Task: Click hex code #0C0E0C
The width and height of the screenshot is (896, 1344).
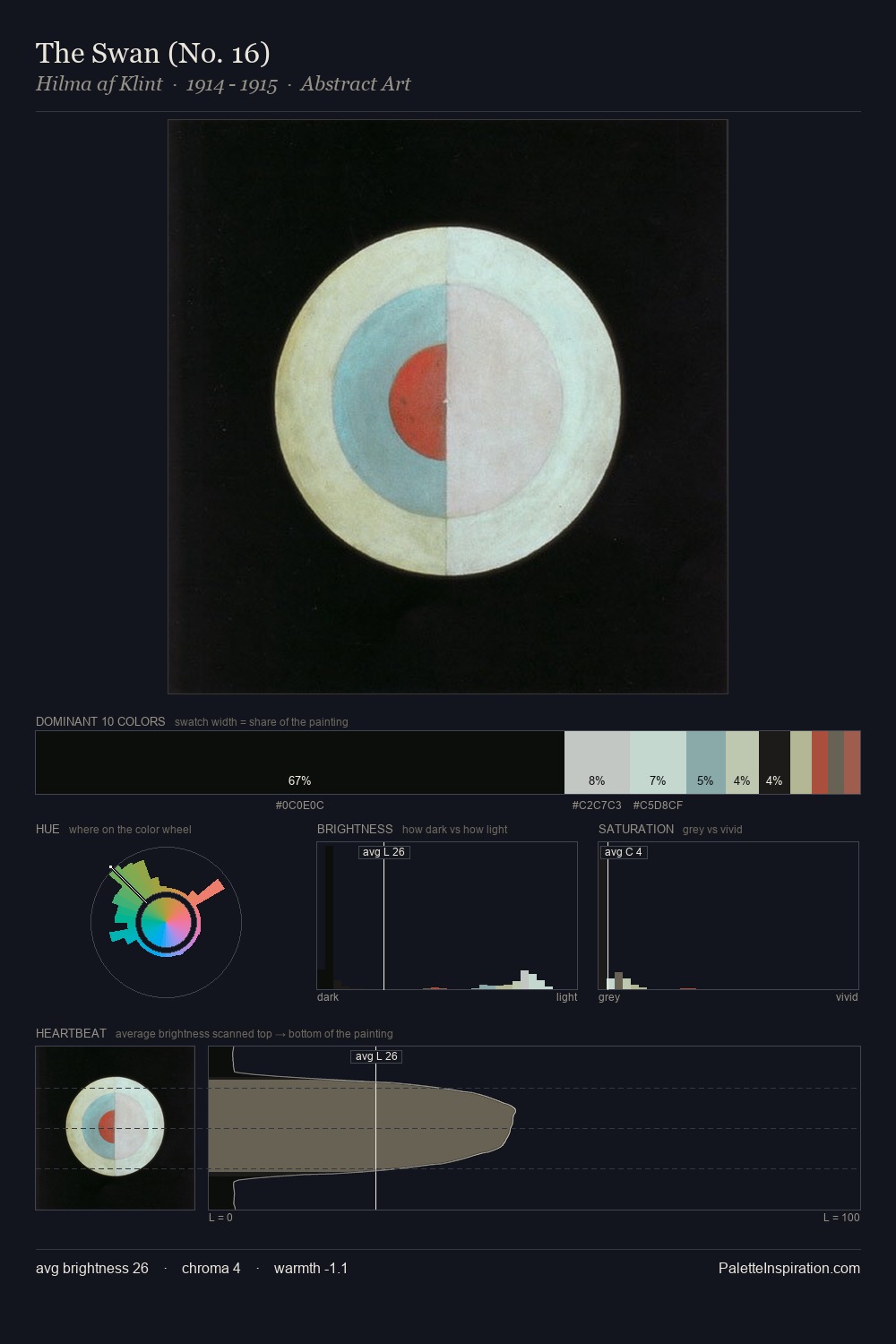Action: [x=300, y=806]
